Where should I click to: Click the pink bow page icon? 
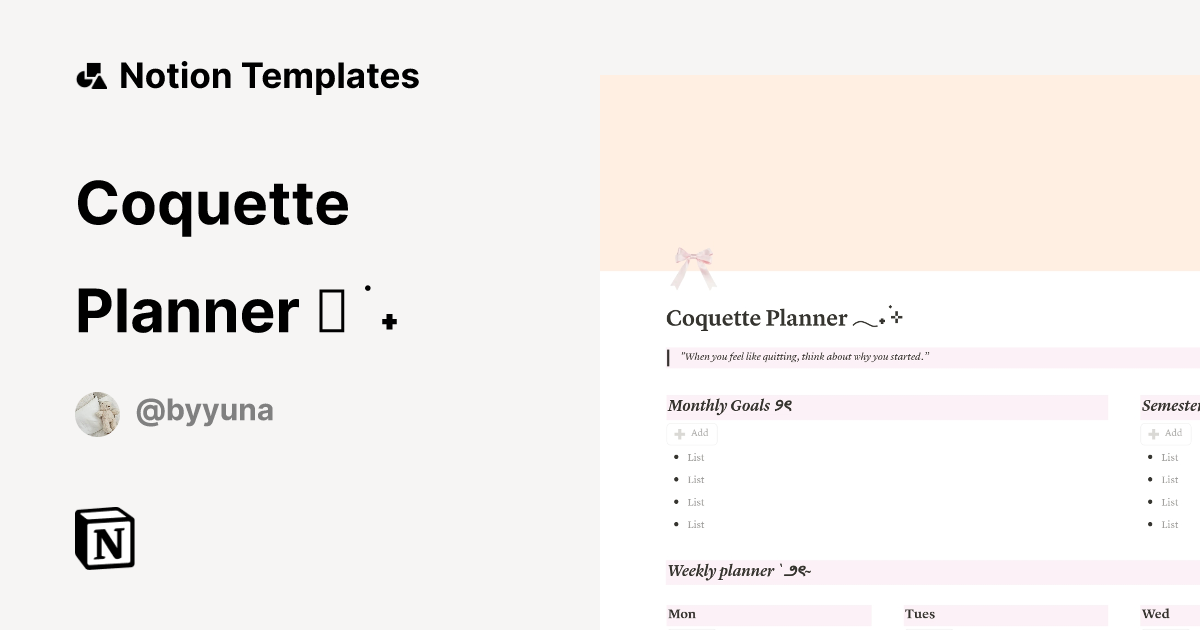(x=694, y=261)
